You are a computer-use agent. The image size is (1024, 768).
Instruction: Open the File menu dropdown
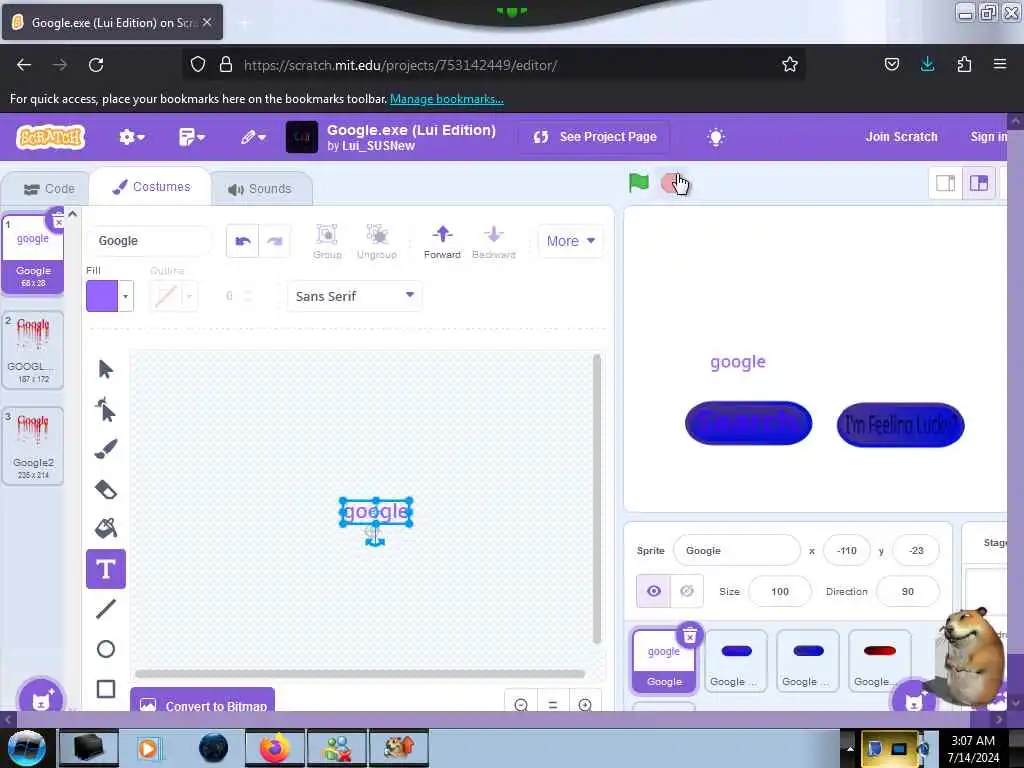[x=191, y=137]
